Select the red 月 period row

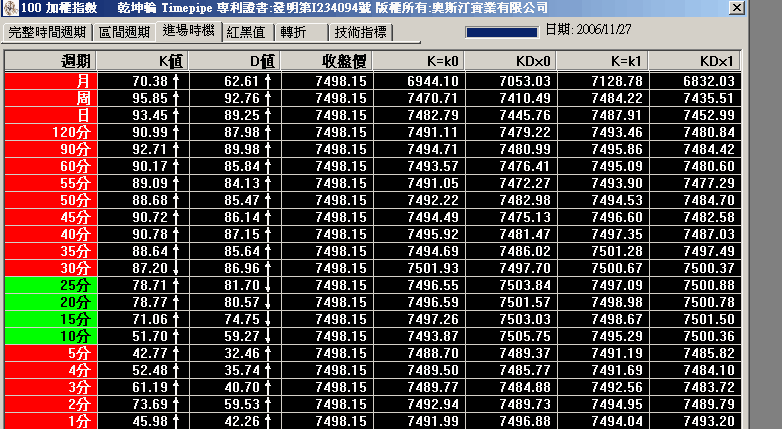point(50,80)
